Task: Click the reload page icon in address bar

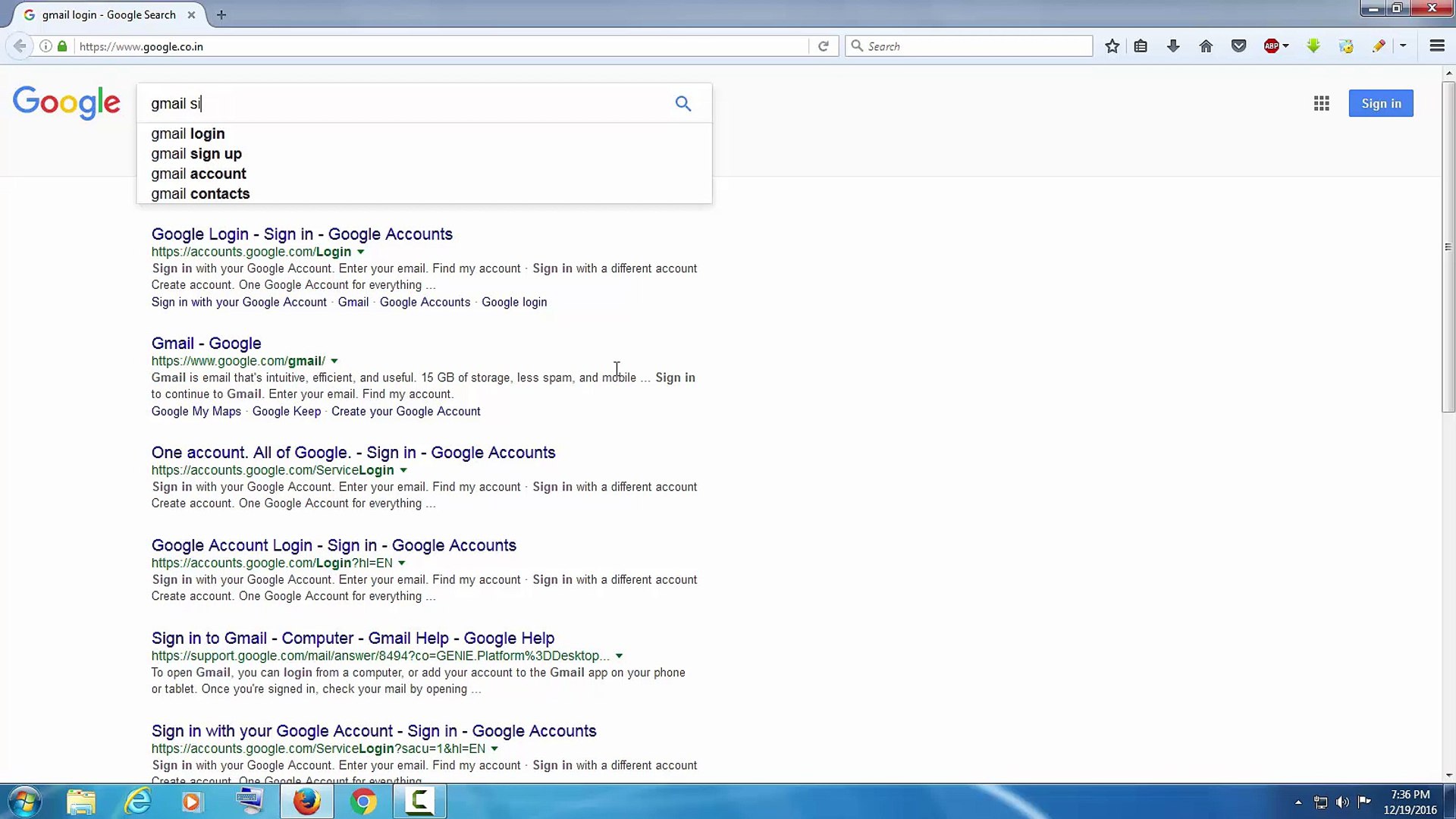Action: point(824,45)
